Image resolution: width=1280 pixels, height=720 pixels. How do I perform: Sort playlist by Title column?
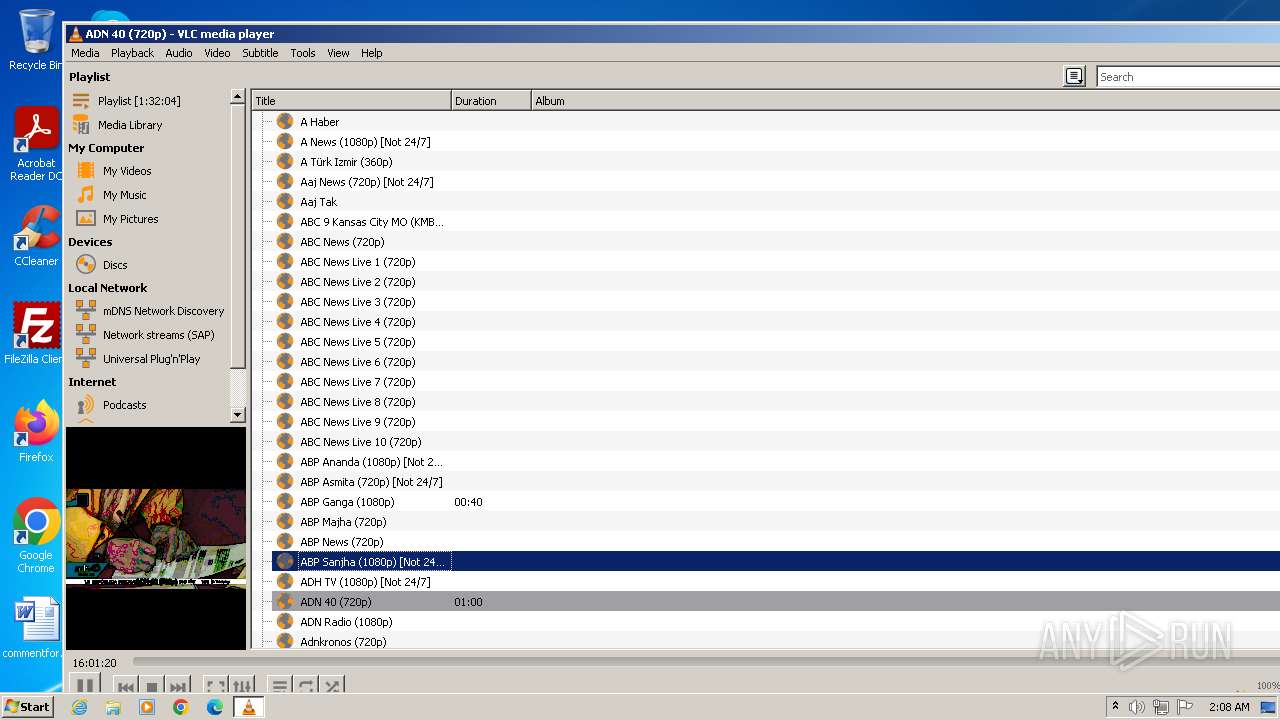pyautogui.click(x=351, y=101)
